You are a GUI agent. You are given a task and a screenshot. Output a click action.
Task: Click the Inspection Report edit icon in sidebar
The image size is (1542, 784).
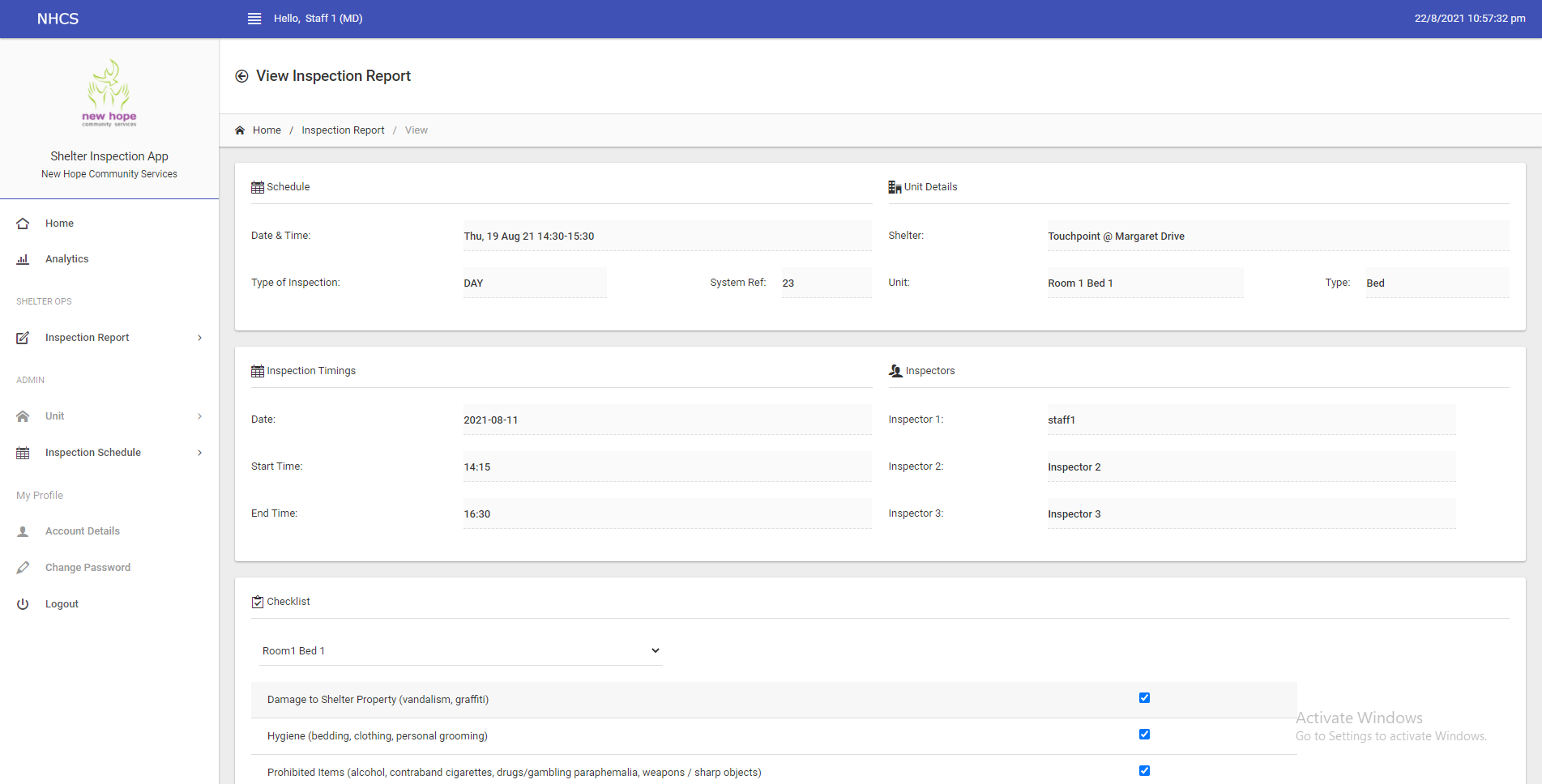click(x=23, y=338)
